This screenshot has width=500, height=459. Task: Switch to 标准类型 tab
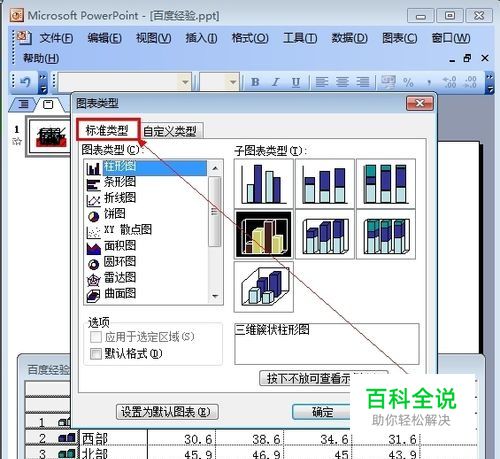(x=107, y=130)
